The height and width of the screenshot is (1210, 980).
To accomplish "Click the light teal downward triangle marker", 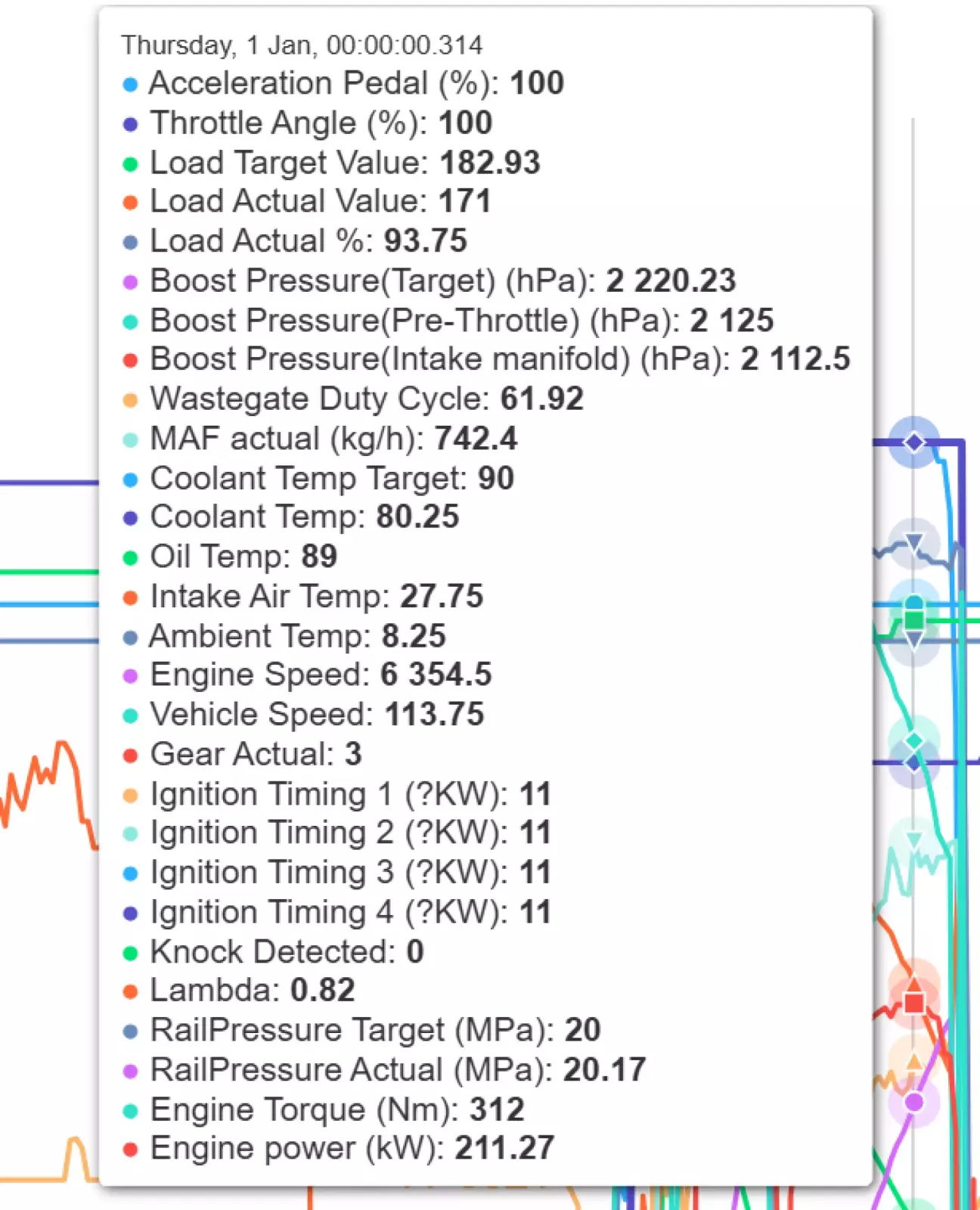I will tap(913, 839).
